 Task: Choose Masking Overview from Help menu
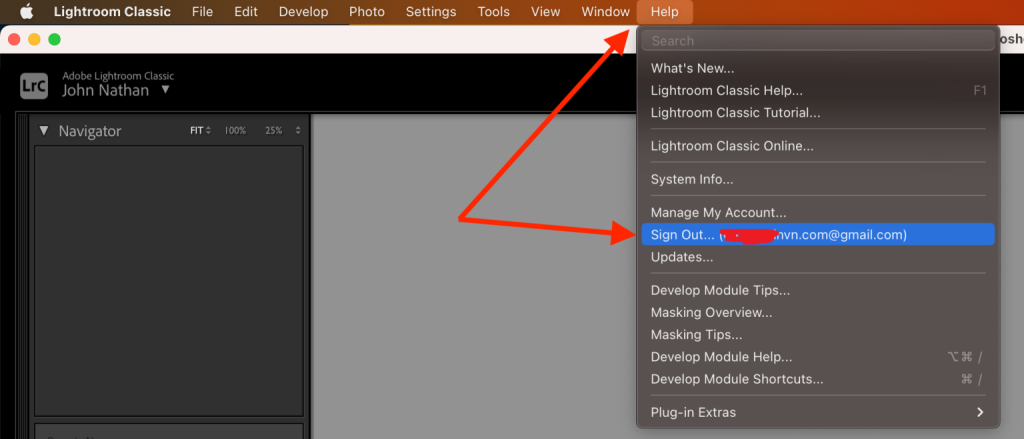[x=711, y=313]
